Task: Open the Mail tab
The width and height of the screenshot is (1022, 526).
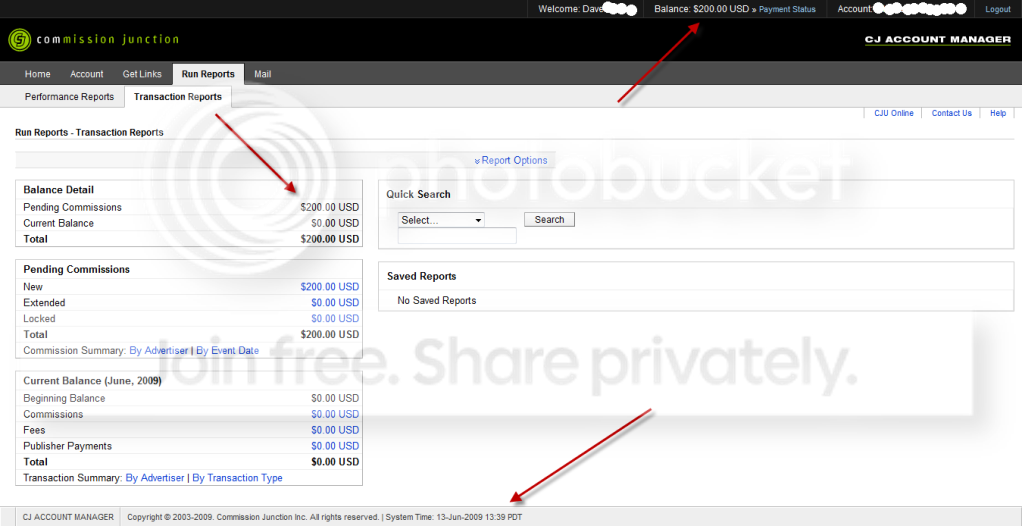Action: pyautogui.click(x=263, y=74)
